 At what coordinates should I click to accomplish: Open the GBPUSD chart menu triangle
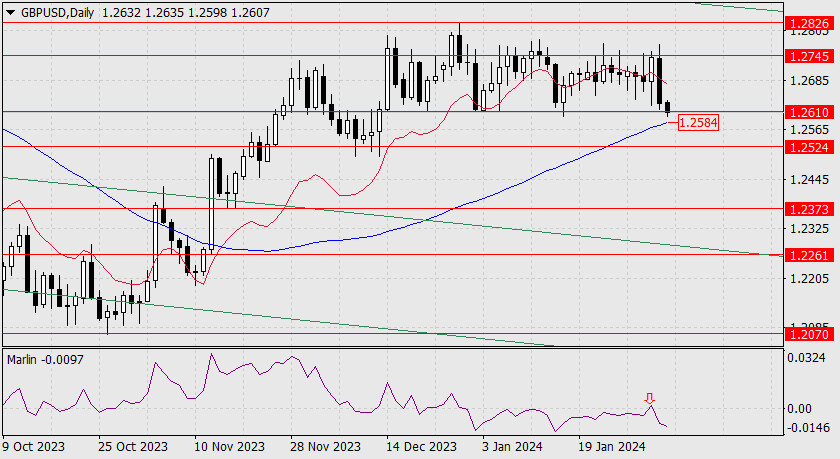pyautogui.click(x=10, y=13)
